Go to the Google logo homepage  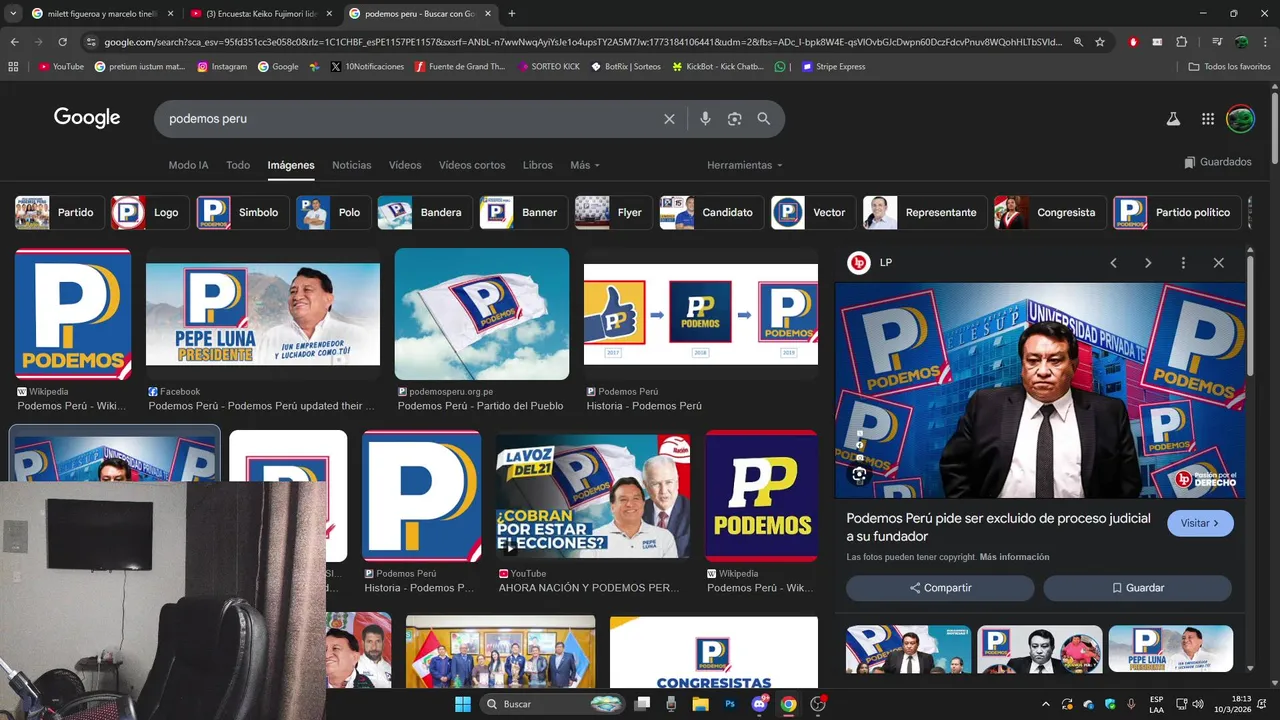87,118
